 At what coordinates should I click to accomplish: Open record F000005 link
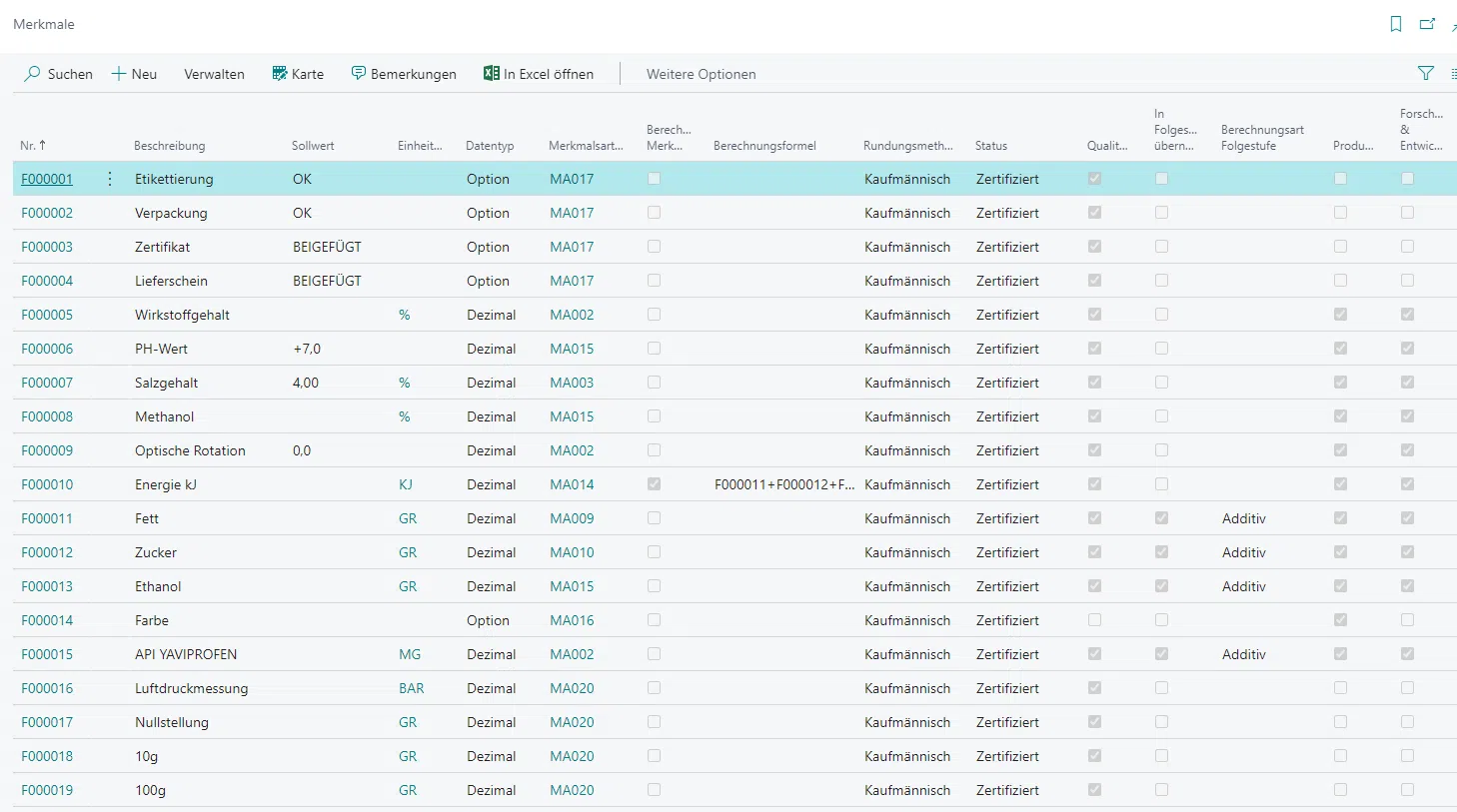coord(47,315)
